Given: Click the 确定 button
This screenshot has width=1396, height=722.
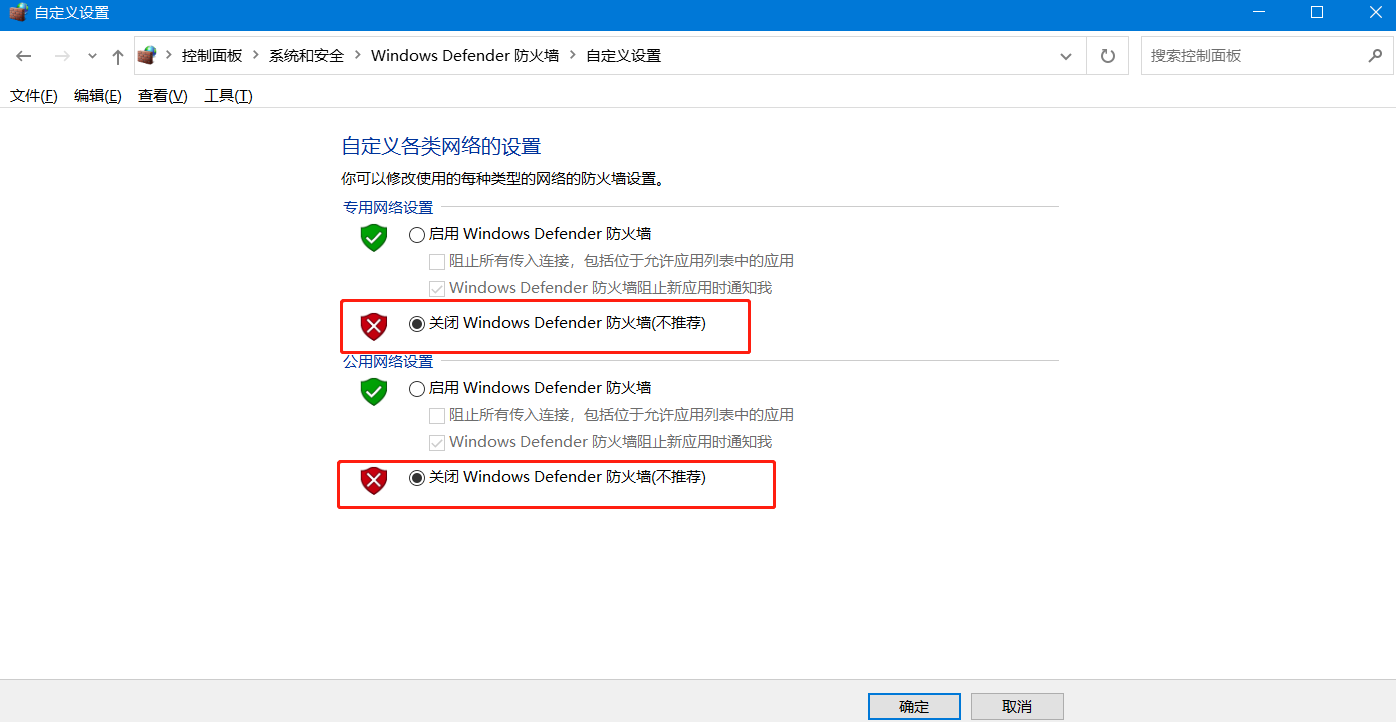Looking at the screenshot, I should pos(914,706).
